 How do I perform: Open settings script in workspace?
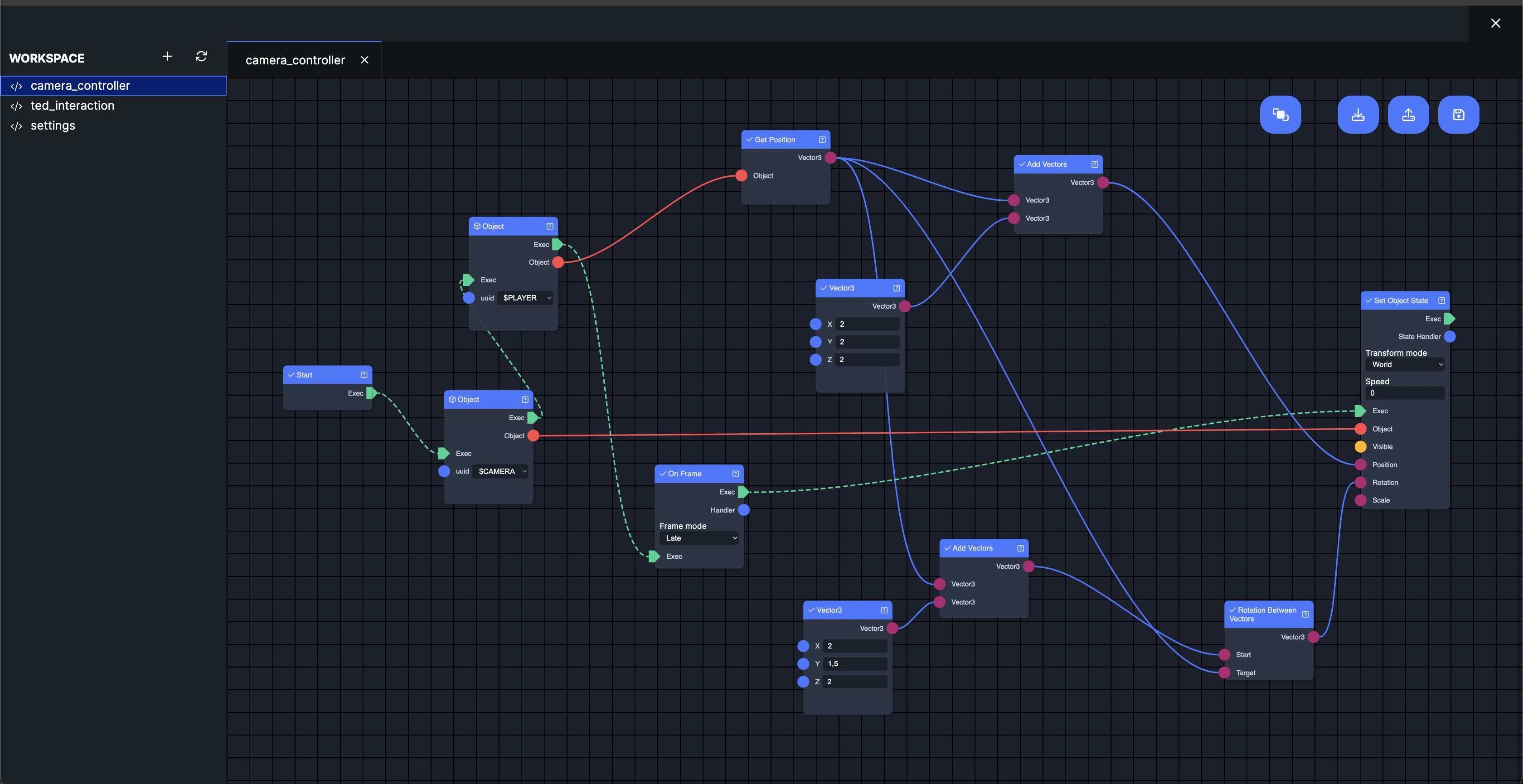53,126
